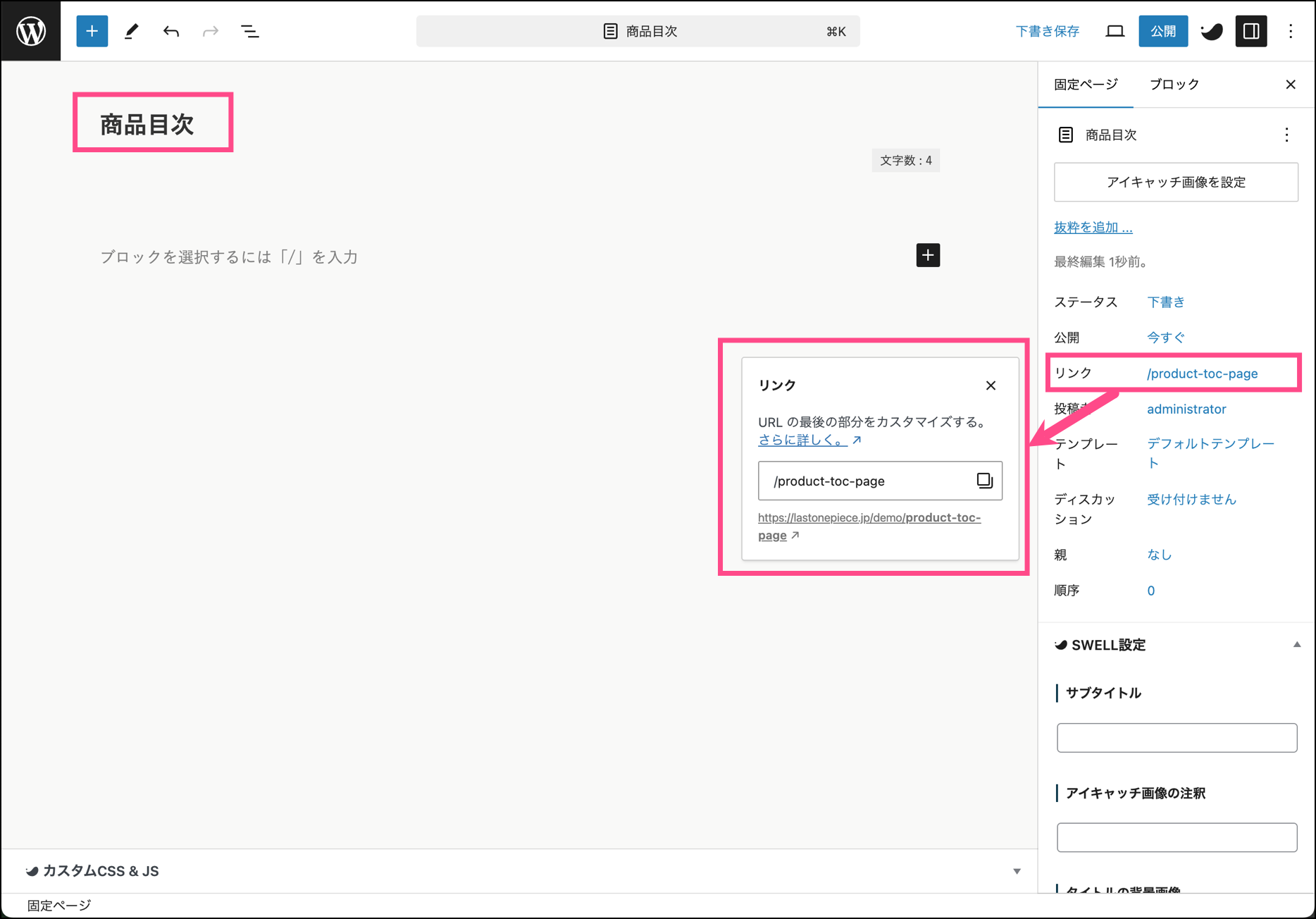Image resolution: width=1316 pixels, height=919 pixels.
Task: Click the 下書き保存 link
Action: tap(1048, 31)
